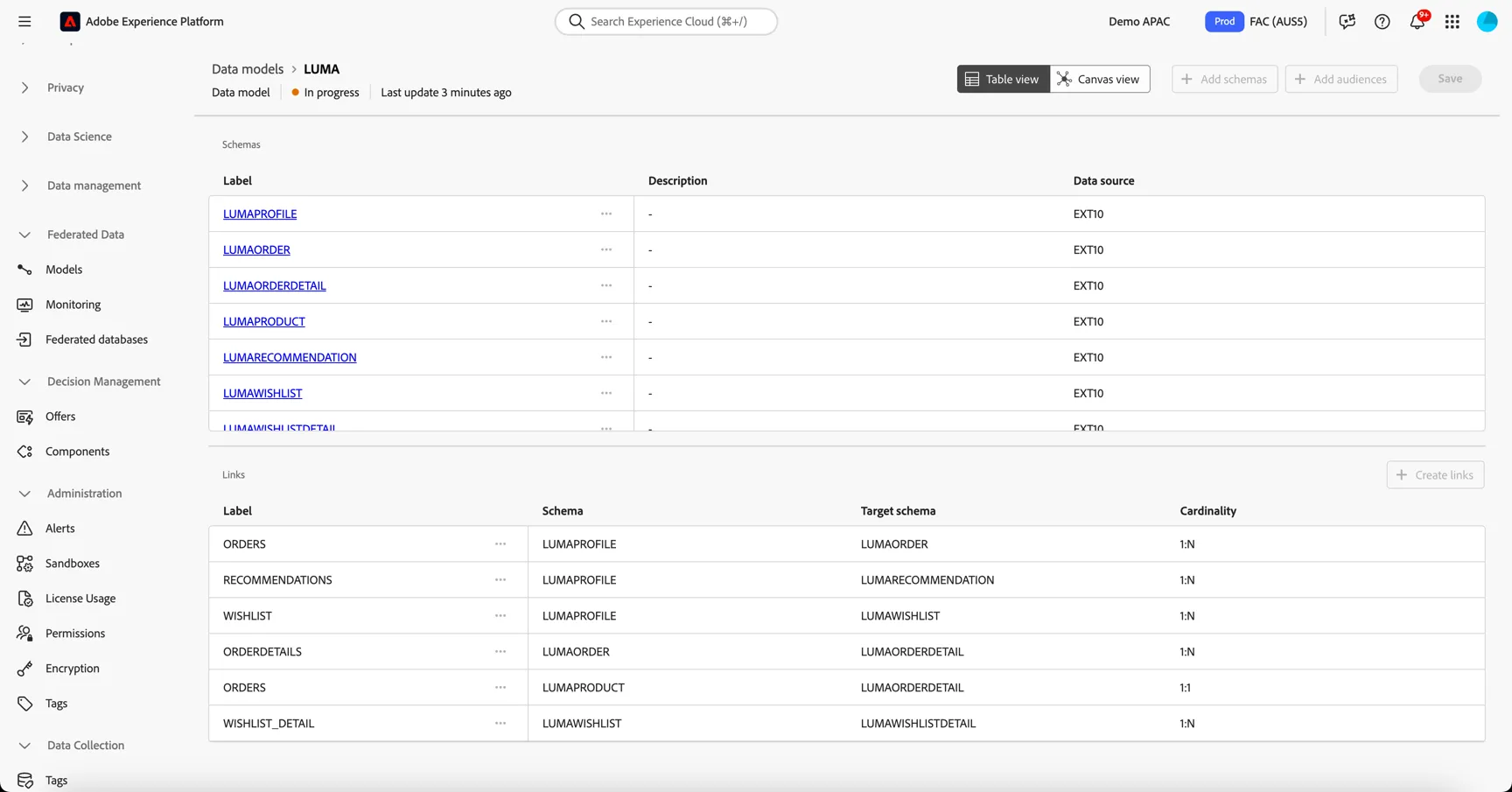This screenshot has height=792, width=1512.
Task: Open the LUMAWISHLIST schema link
Action: (x=262, y=393)
